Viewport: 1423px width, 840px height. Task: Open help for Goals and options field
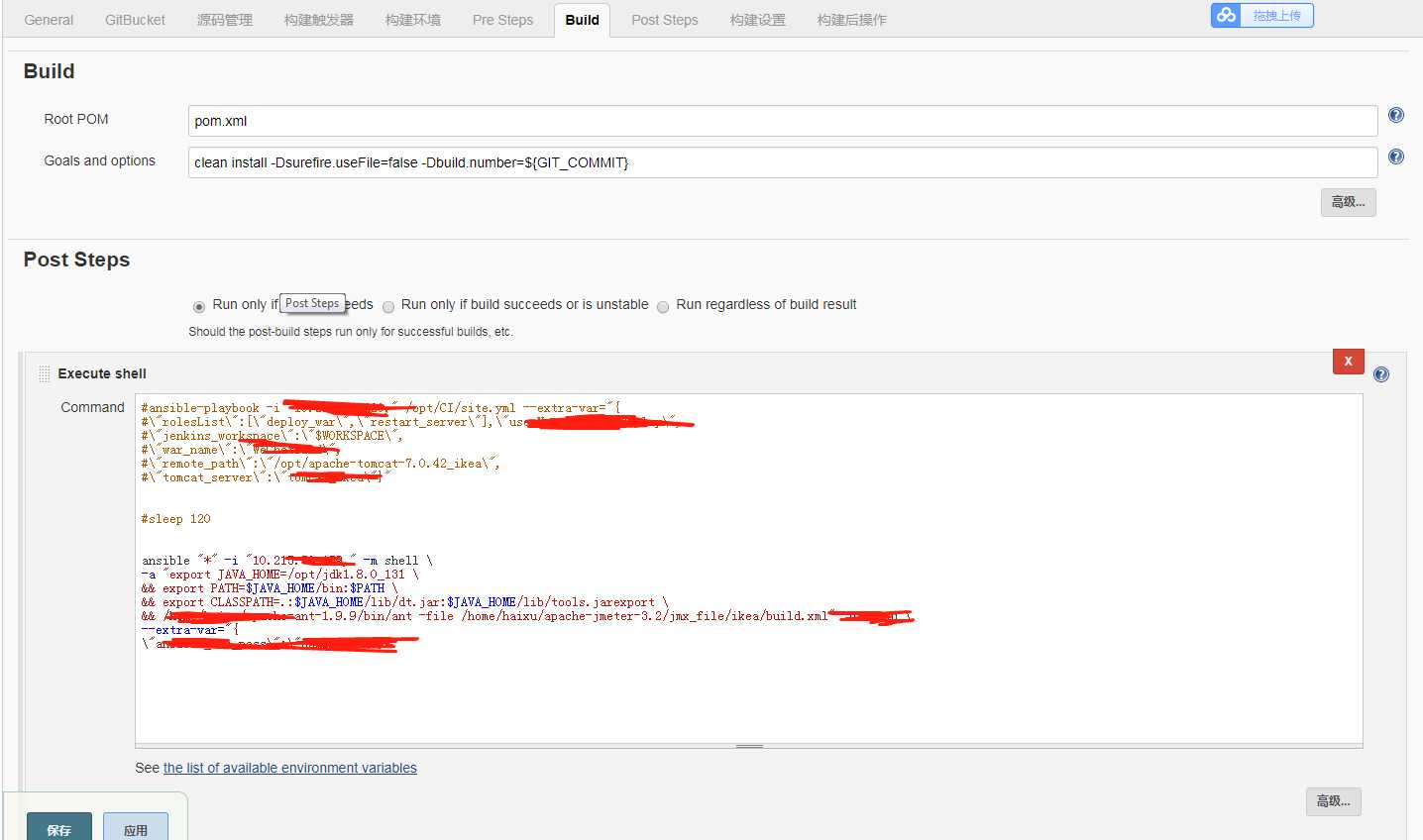tap(1395, 157)
